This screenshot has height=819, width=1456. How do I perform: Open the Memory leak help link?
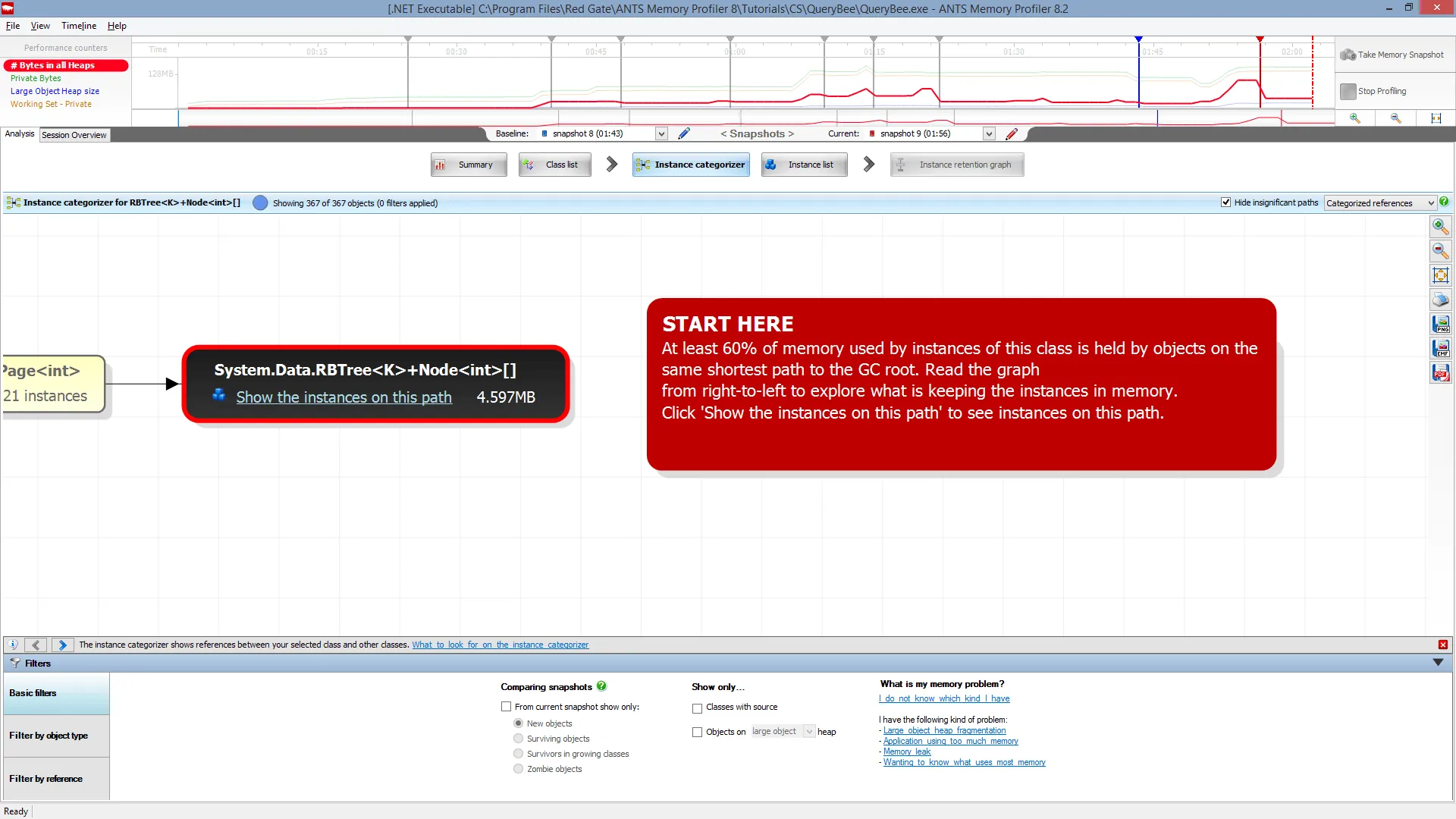click(906, 751)
